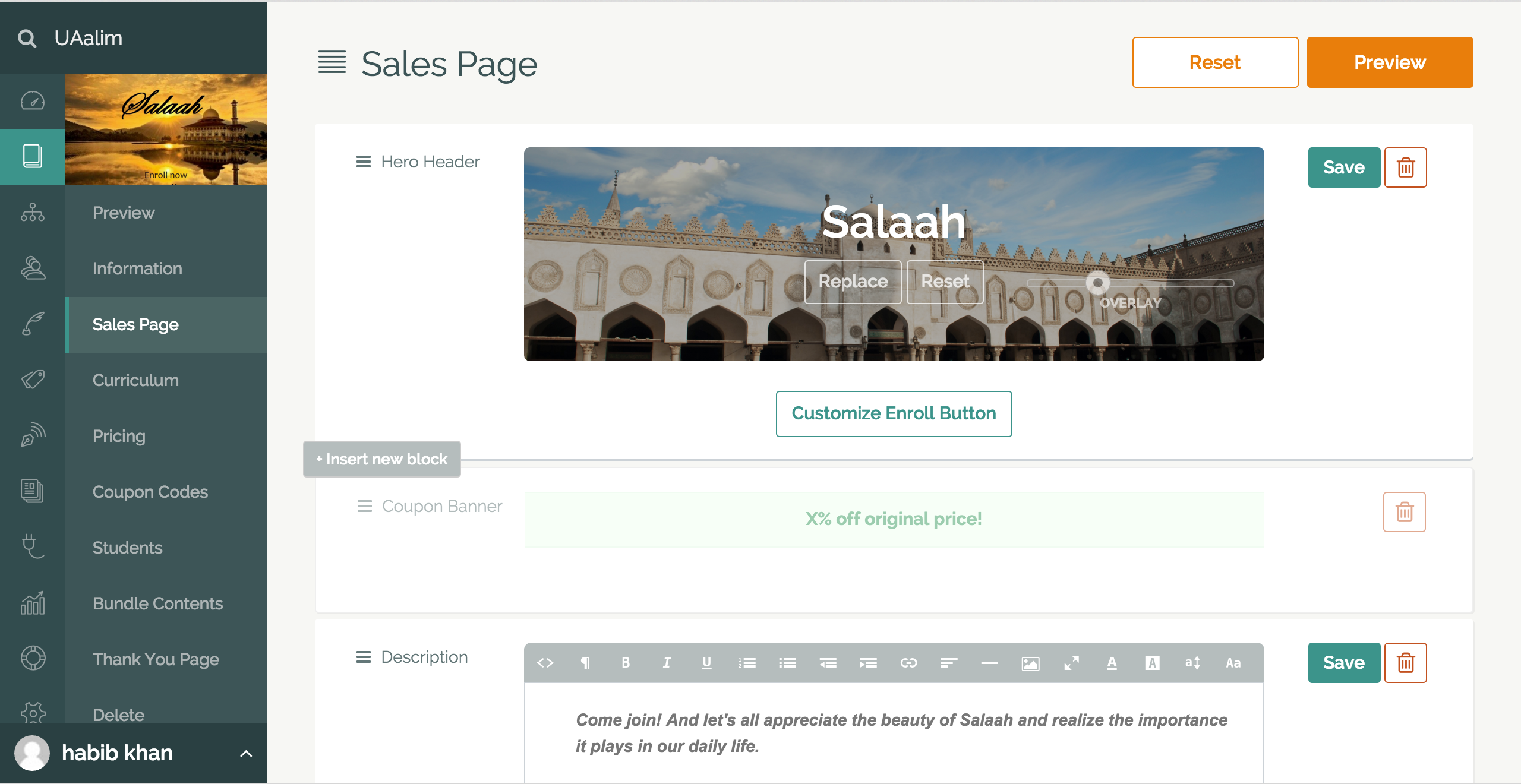Expand editor to fullscreen mode
Screen dimensions: 1521x784
[x=1071, y=663]
